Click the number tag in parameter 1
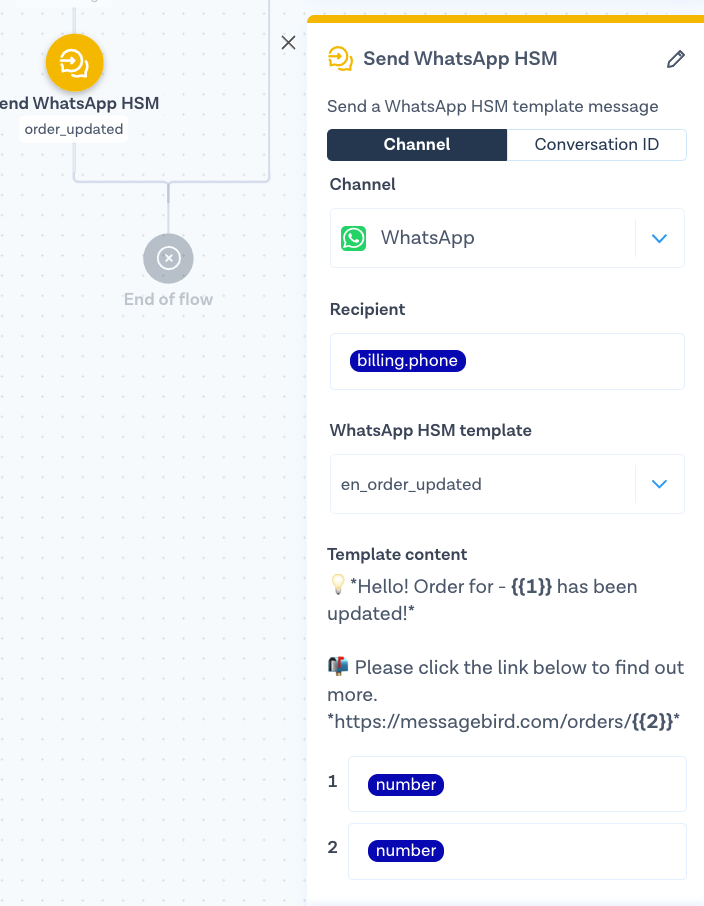The height and width of the screenshot is (906, 704). 406,785
